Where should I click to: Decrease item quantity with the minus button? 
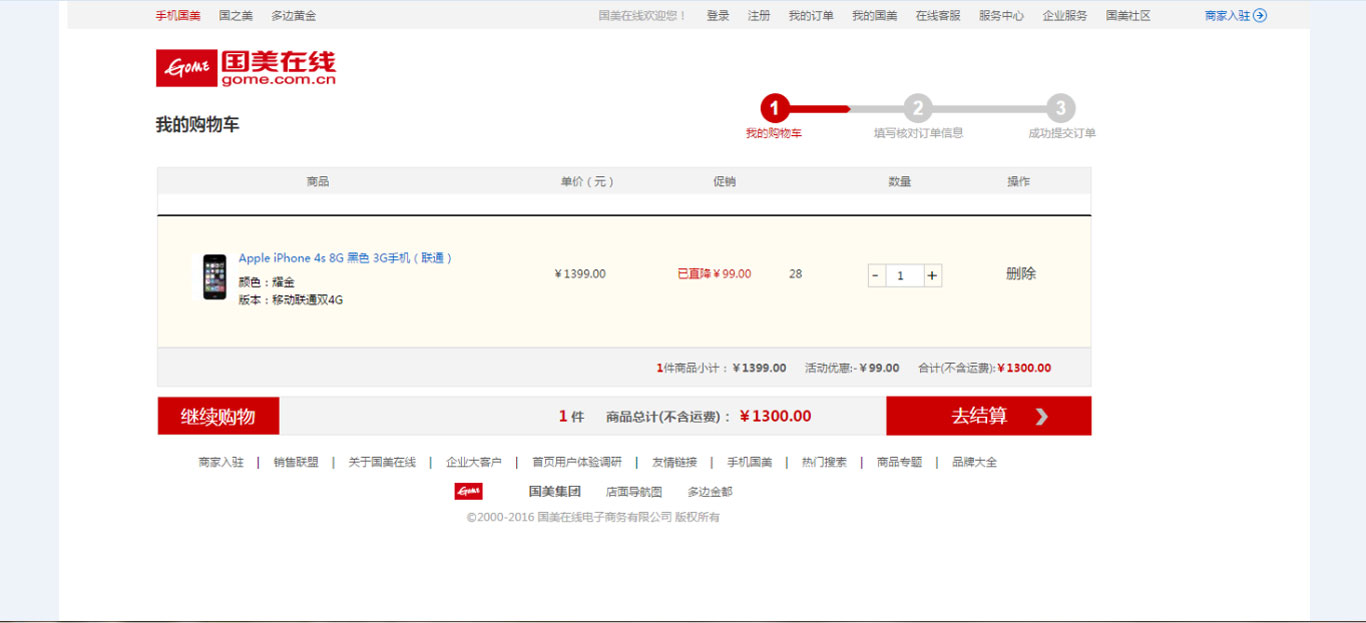(x=876, y=275)
